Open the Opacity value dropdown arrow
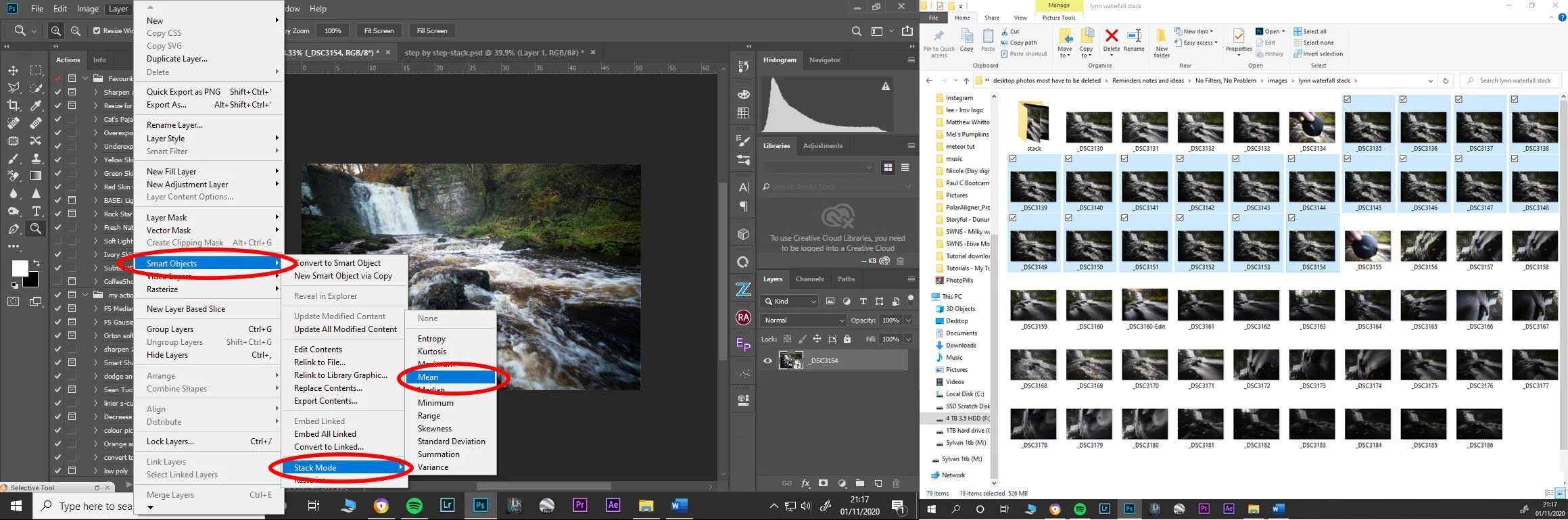 [909, 320]
